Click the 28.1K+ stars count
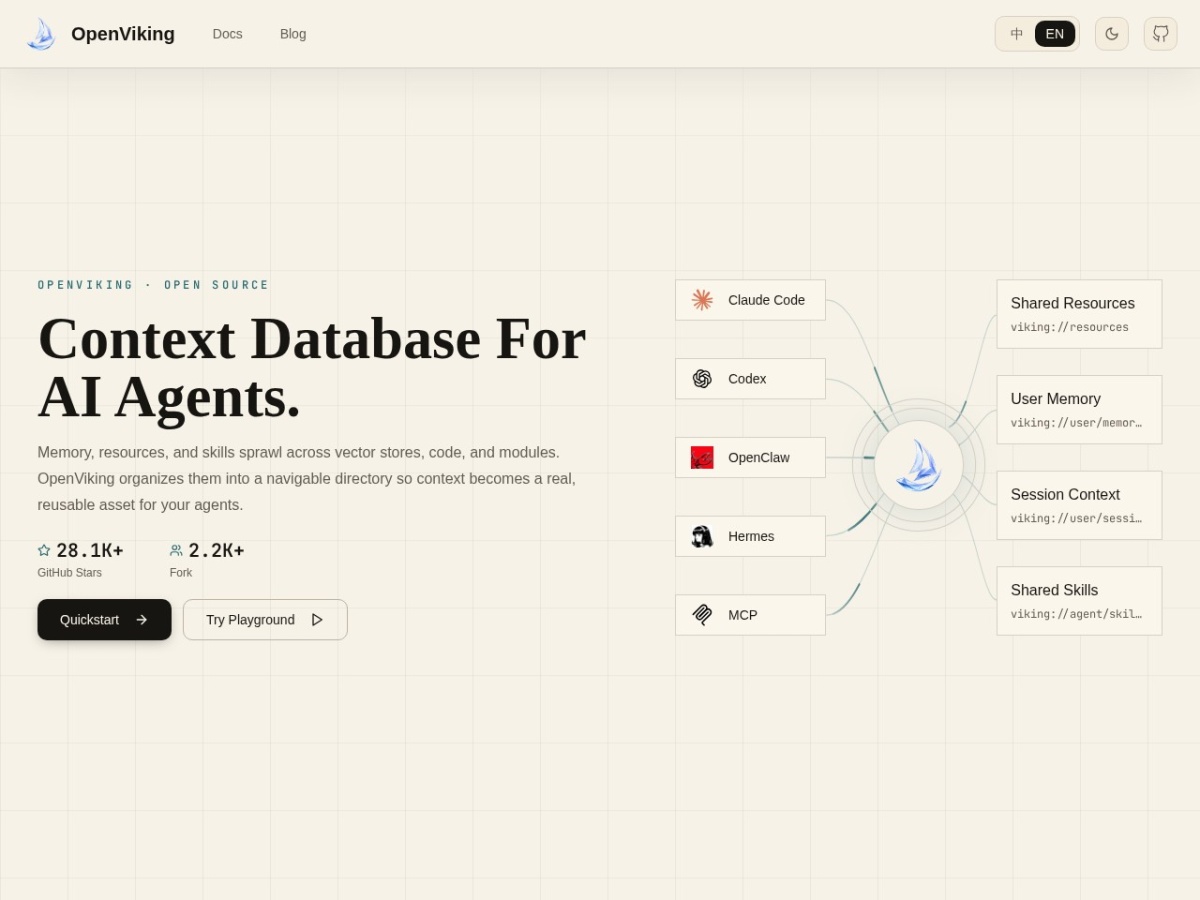The height and width of the screenshot is (900, 1200). coord(90,551)
